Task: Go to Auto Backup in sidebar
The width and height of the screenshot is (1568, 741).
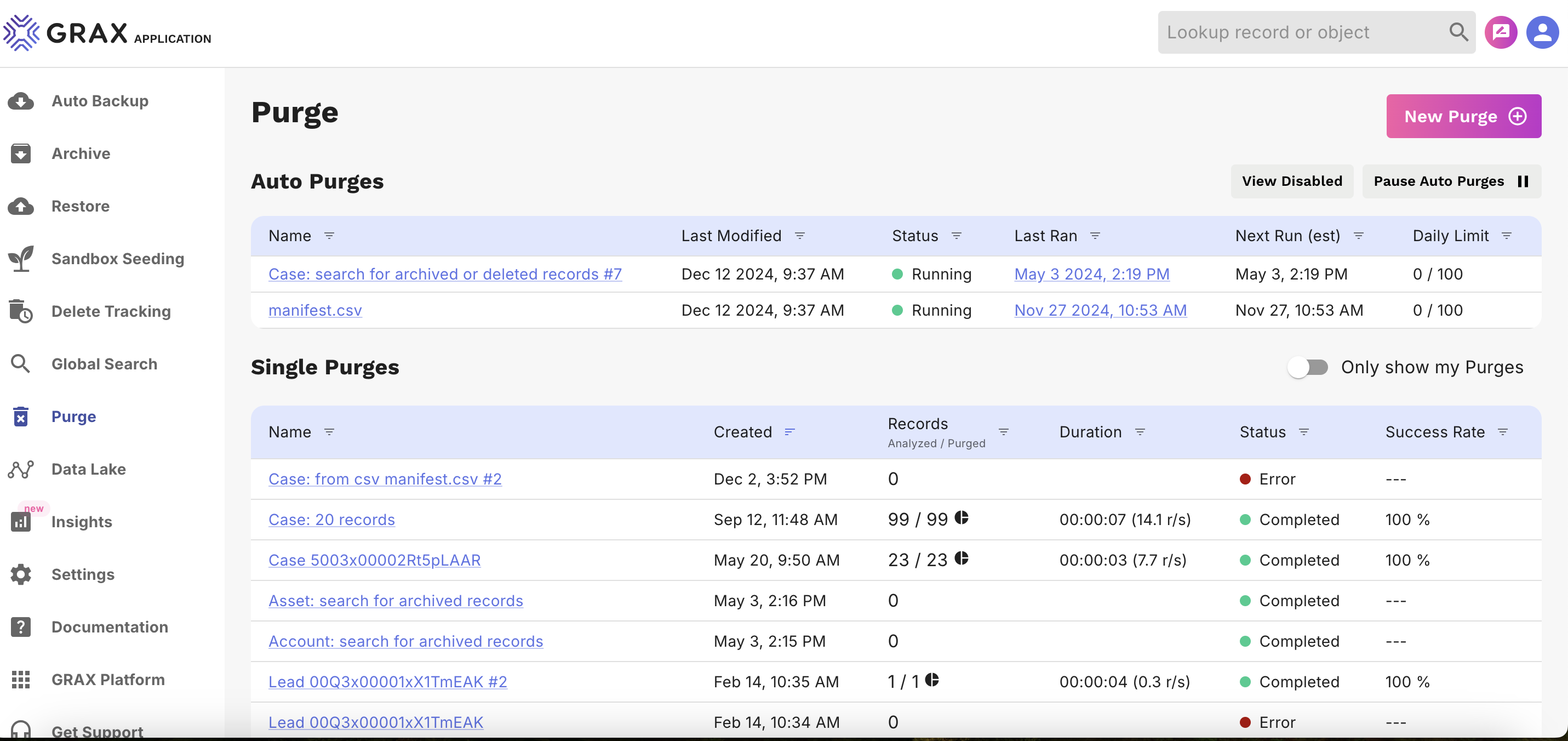Action: (x=100, y=101)
